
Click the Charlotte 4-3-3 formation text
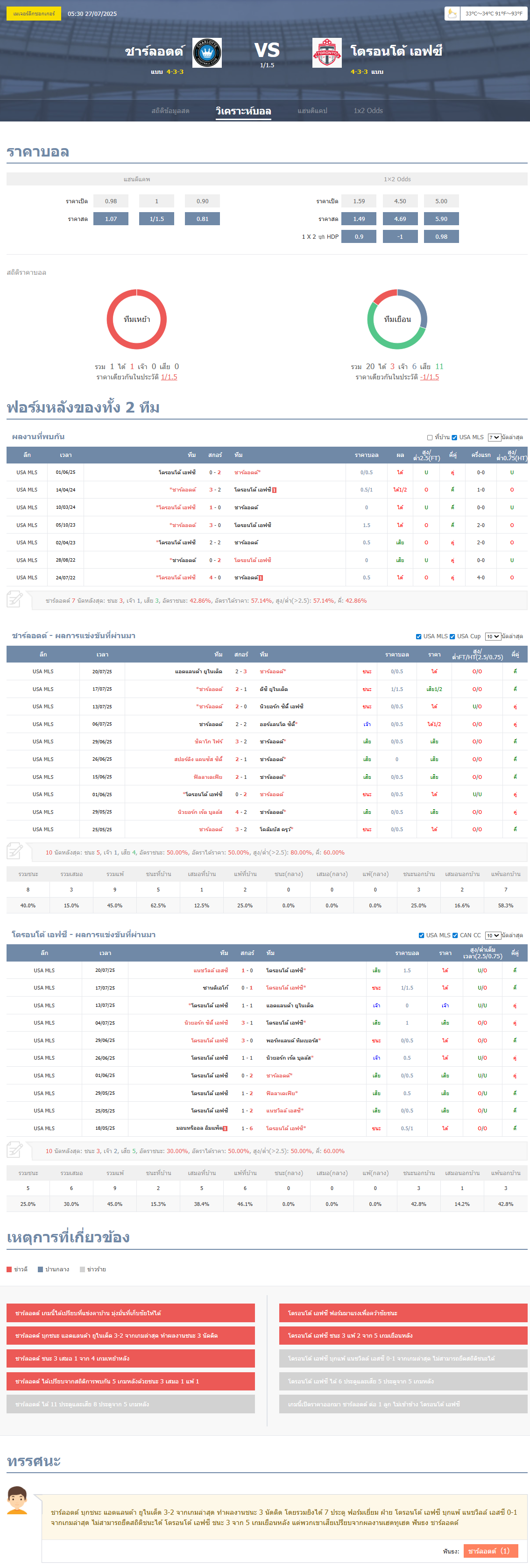click(x=175, y=72)
